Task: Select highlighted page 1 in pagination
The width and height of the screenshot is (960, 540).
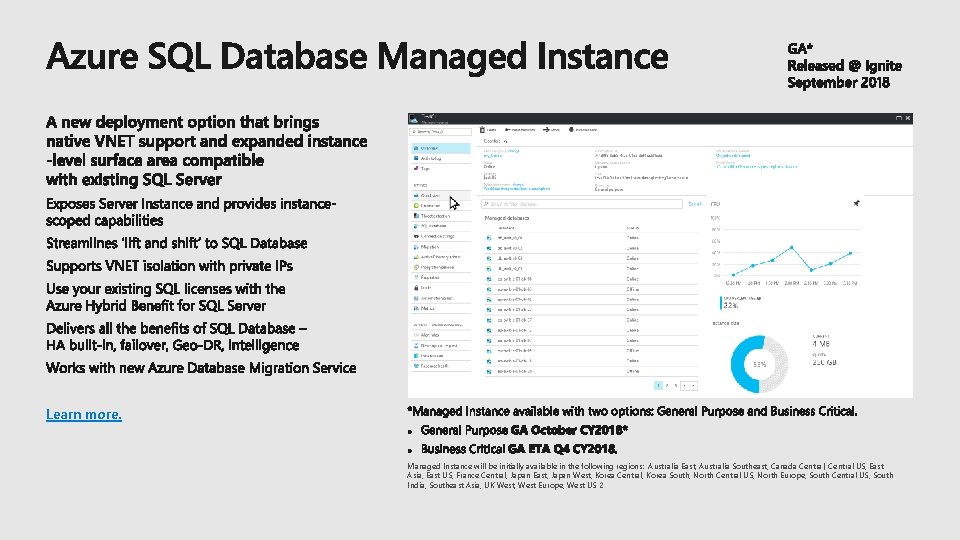Action: point(658,386)
